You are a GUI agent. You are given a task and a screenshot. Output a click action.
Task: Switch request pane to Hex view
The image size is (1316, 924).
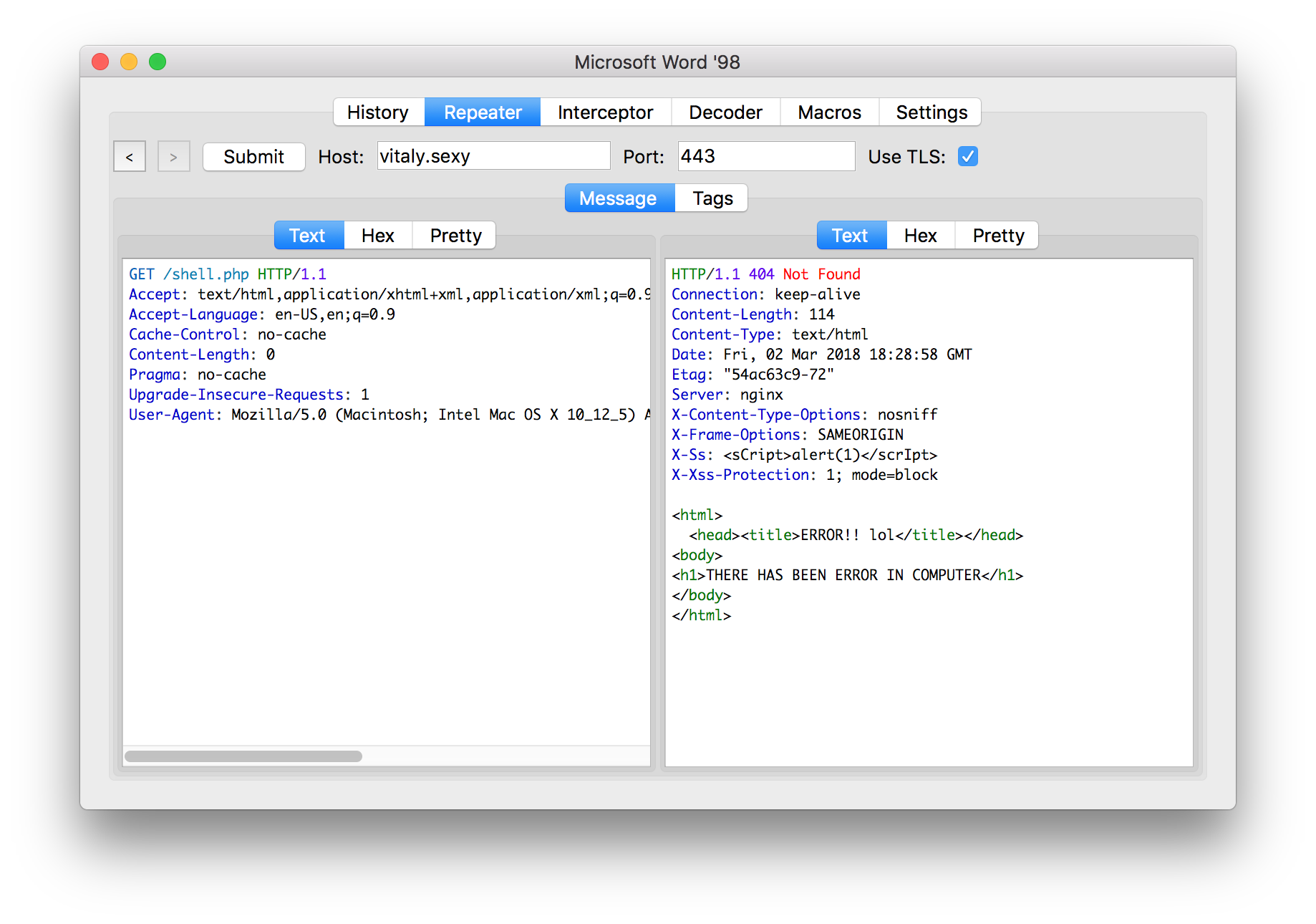point(378,236)
